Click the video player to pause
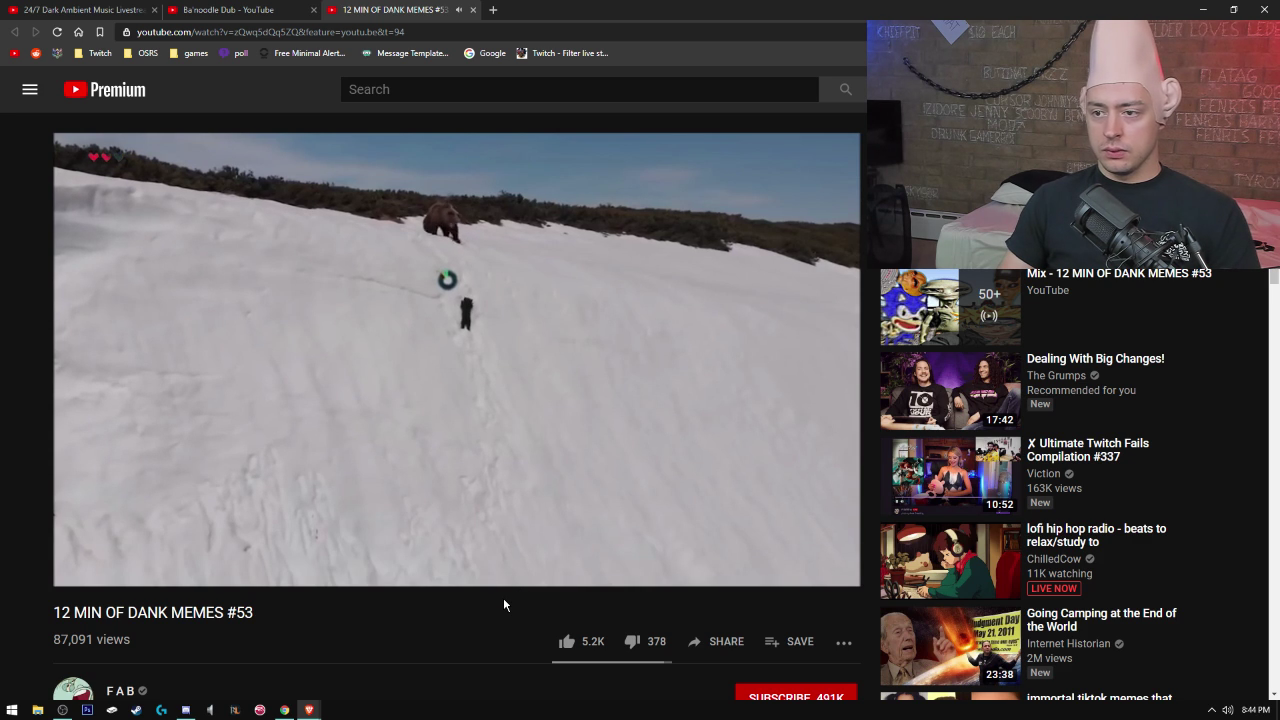 456,360
